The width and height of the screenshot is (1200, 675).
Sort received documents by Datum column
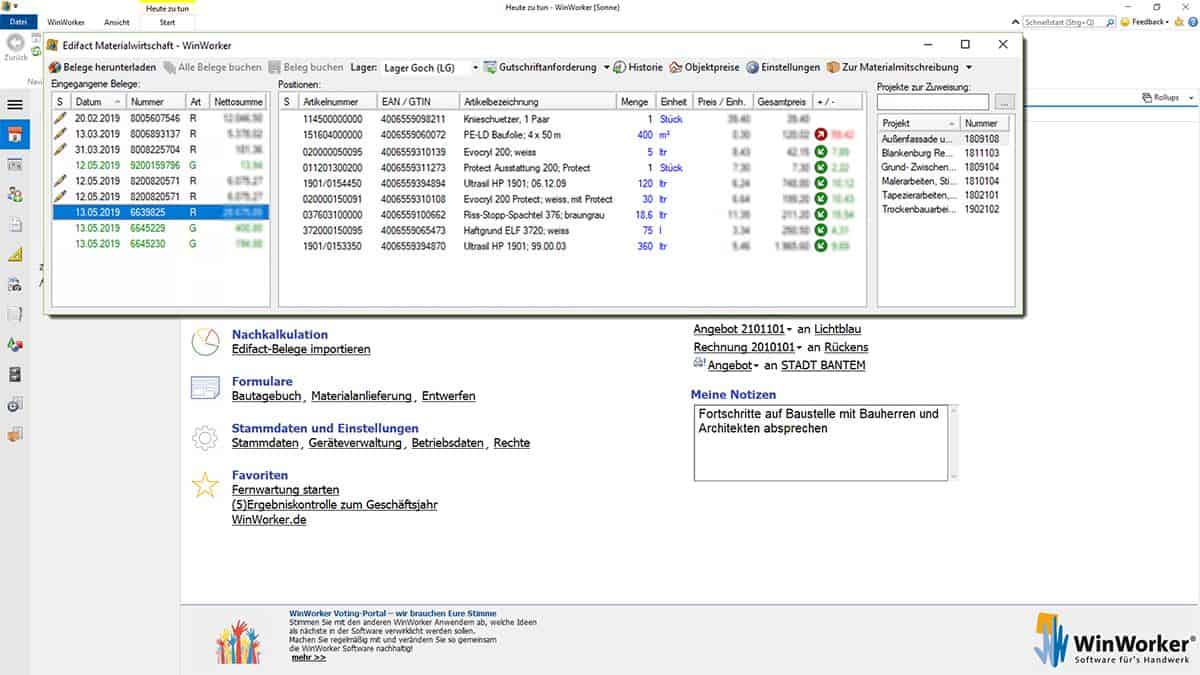click(98, 101)
